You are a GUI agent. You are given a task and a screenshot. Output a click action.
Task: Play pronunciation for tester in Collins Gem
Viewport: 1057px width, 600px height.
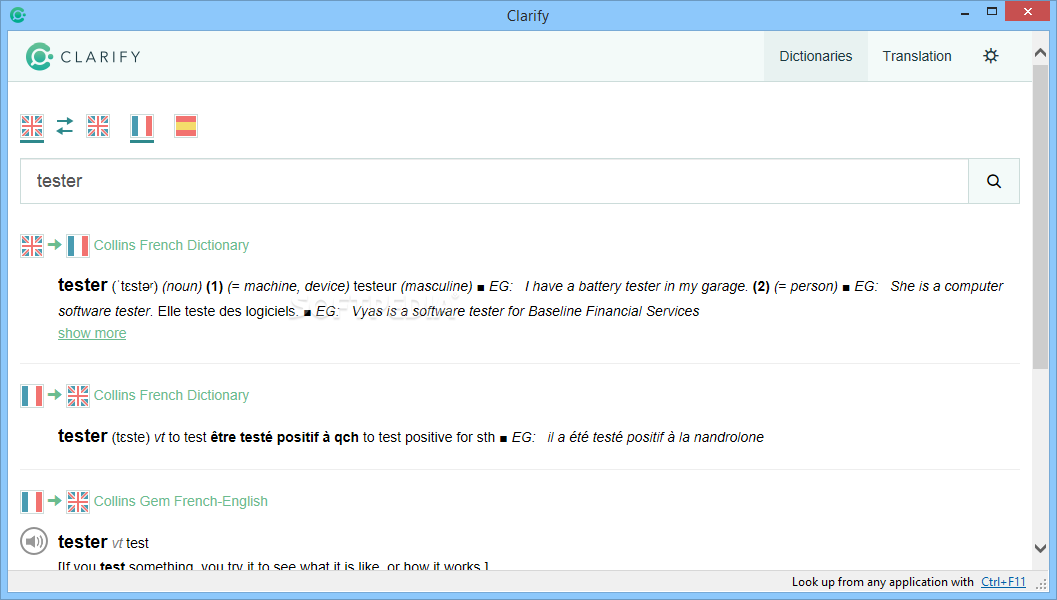pyautogui.click(x=34, y=541)
